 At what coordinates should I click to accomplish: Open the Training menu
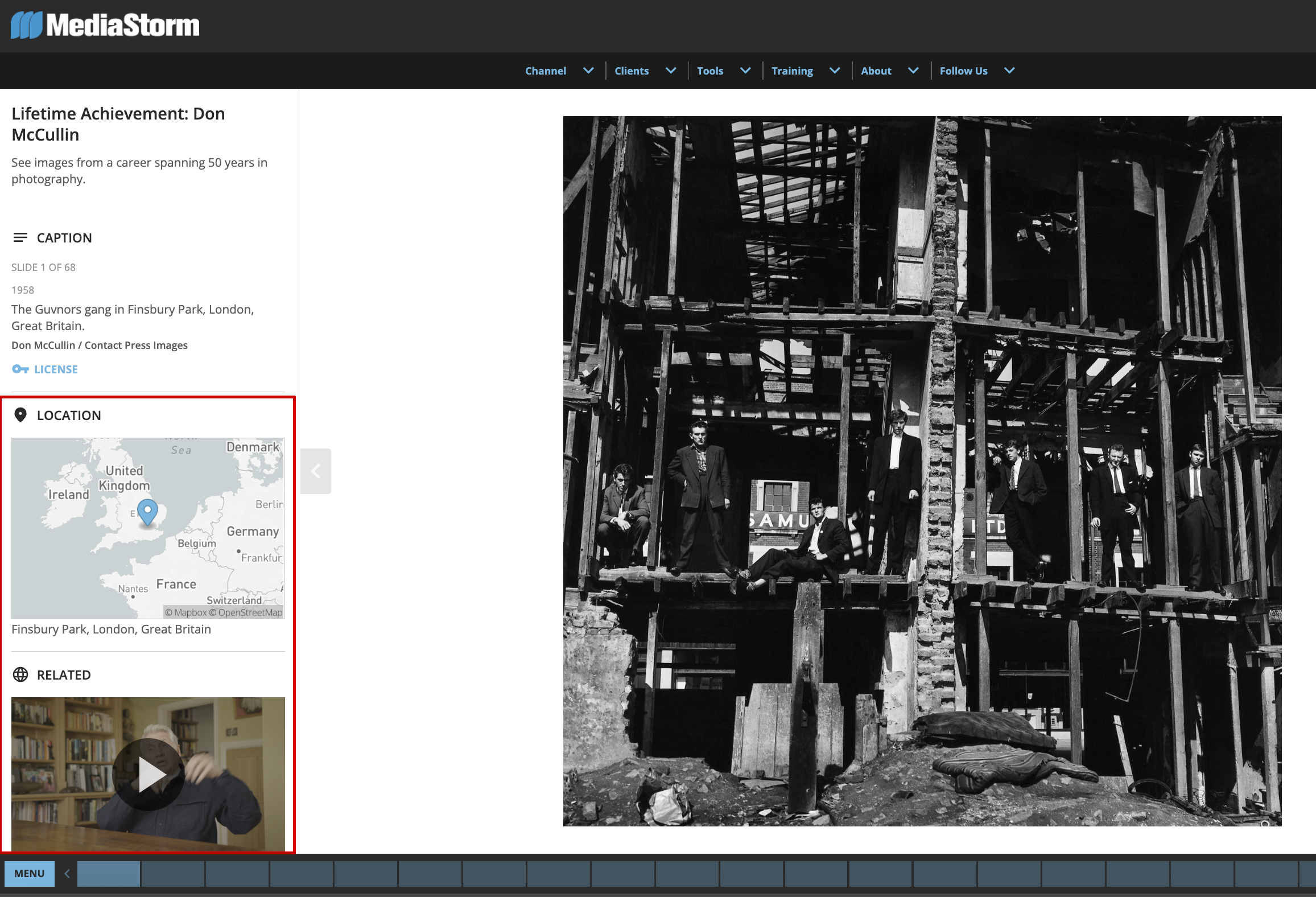[x=792, y=71]
